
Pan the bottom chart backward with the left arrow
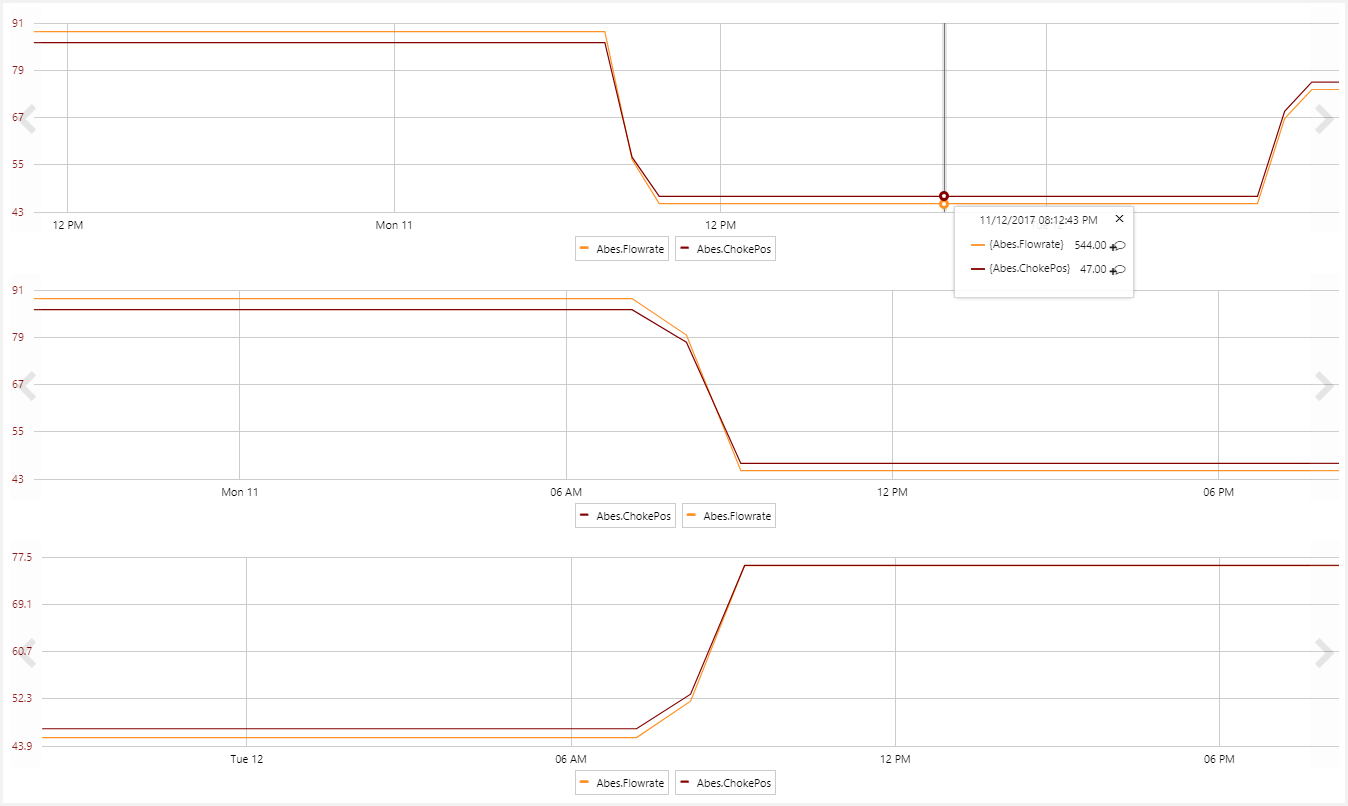[28, 653]
